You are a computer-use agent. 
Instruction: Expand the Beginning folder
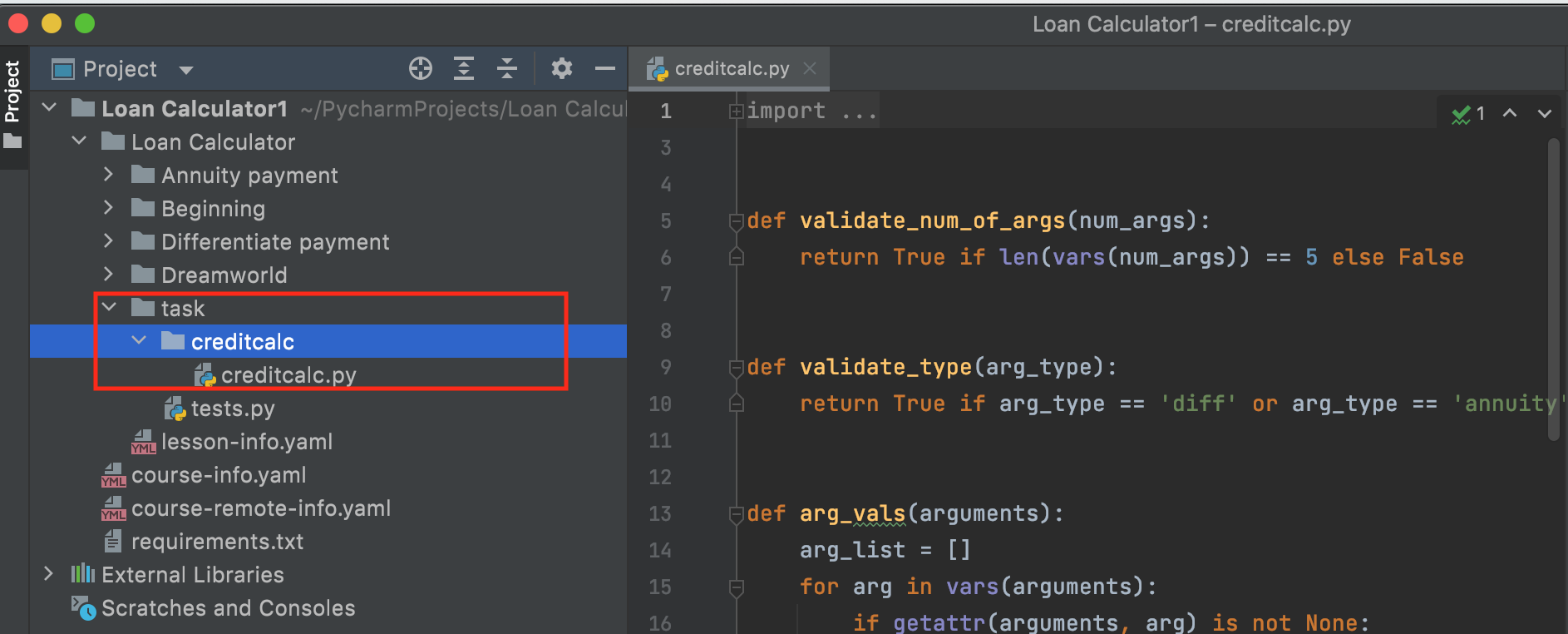(108, 207)
